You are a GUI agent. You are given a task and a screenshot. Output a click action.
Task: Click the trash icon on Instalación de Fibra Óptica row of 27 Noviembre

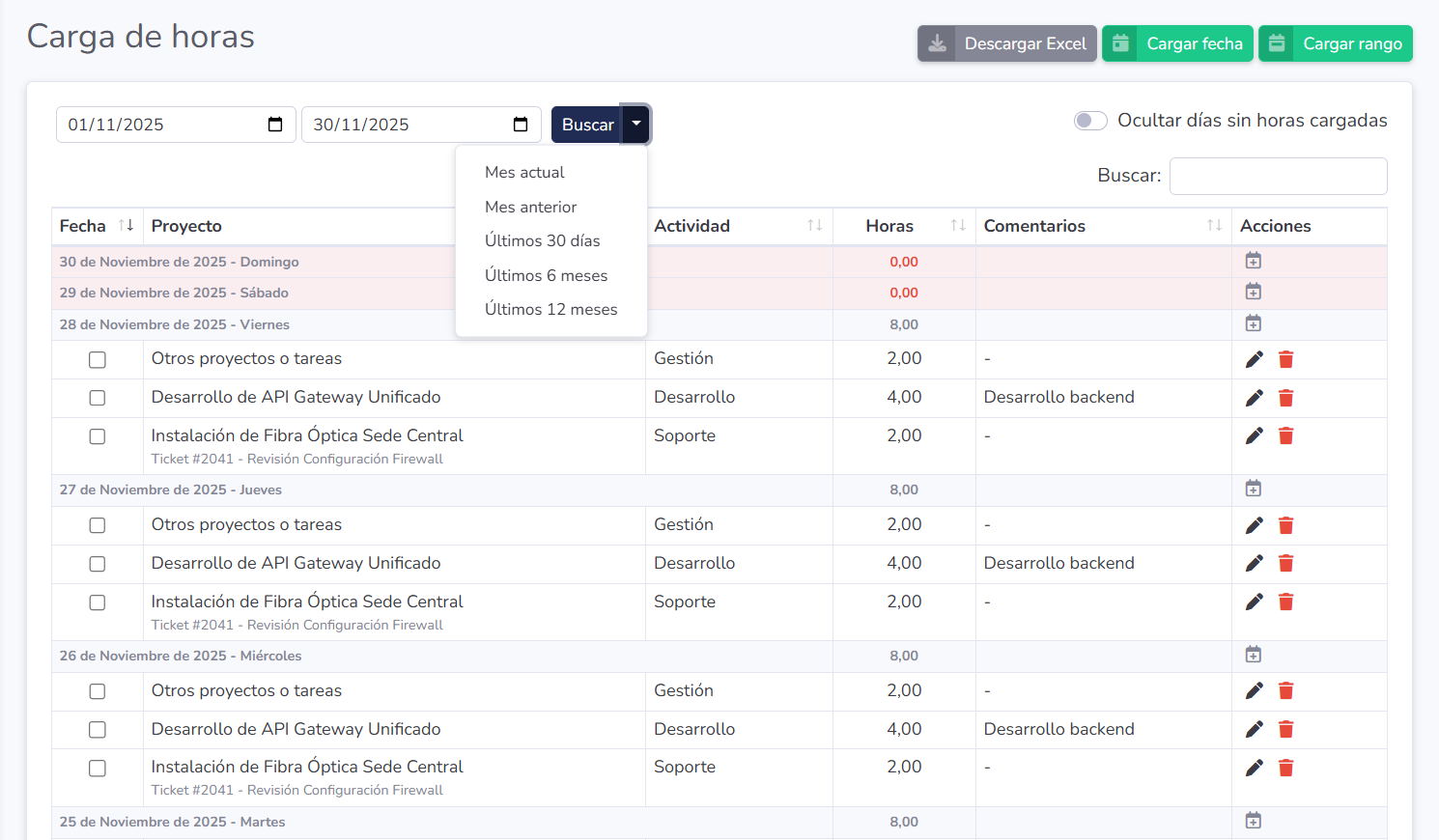1285,602
